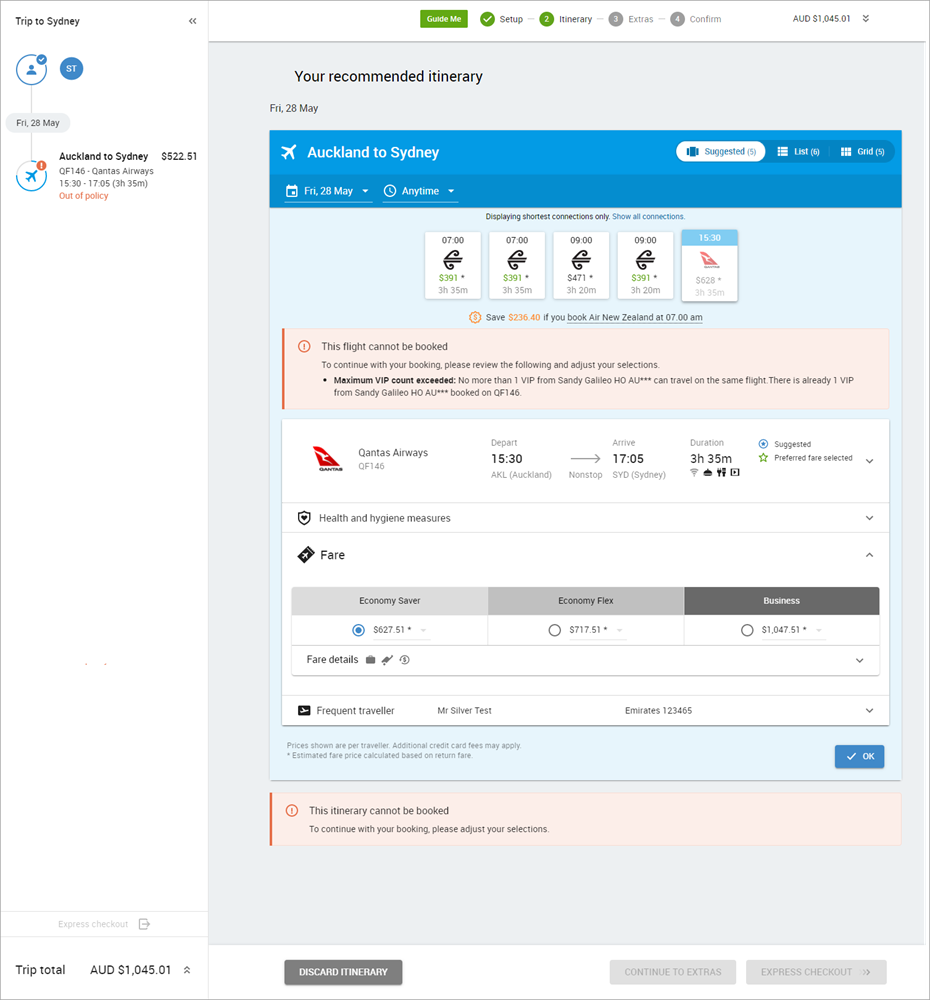The image size is (930, 1000).
Task: Click the Qantas Airways logo in flight details
Action: (x=328, y=459)
